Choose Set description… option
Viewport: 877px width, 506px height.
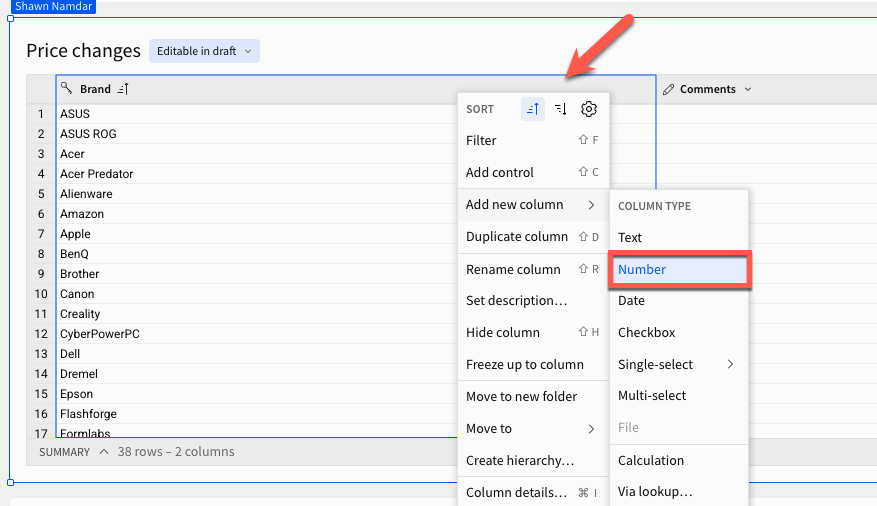pyautogui.click(x=533, y=301)
